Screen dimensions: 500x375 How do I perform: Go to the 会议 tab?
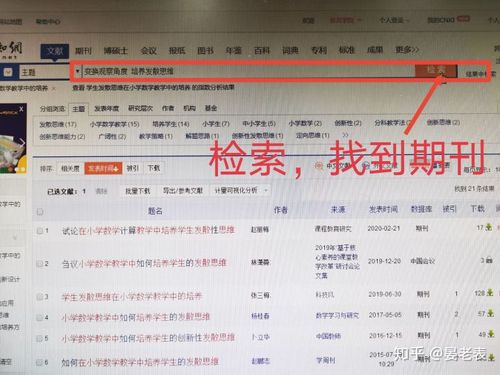tap(148, 51)
